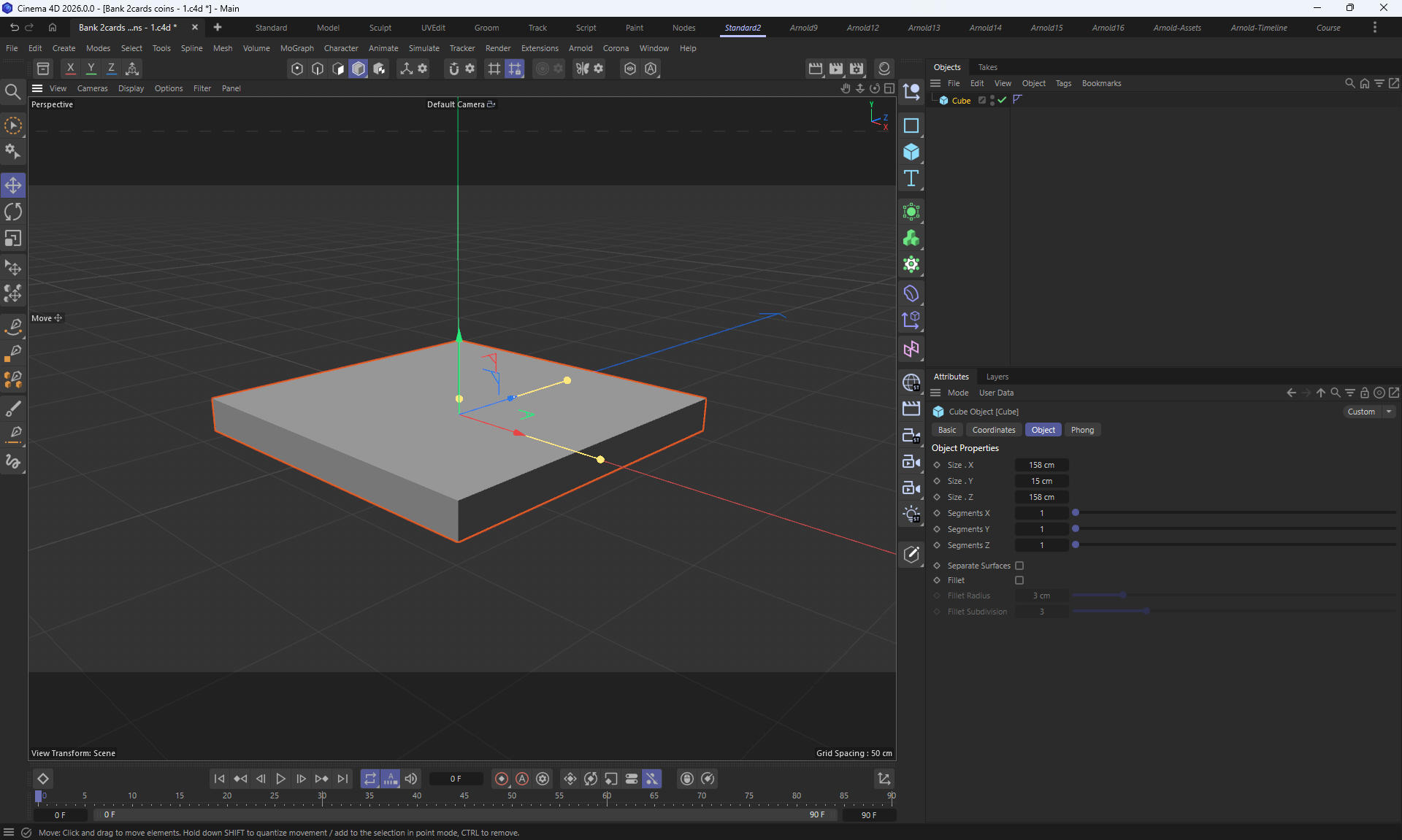Switch to the Coordinates tab

(x=993, y=430)
